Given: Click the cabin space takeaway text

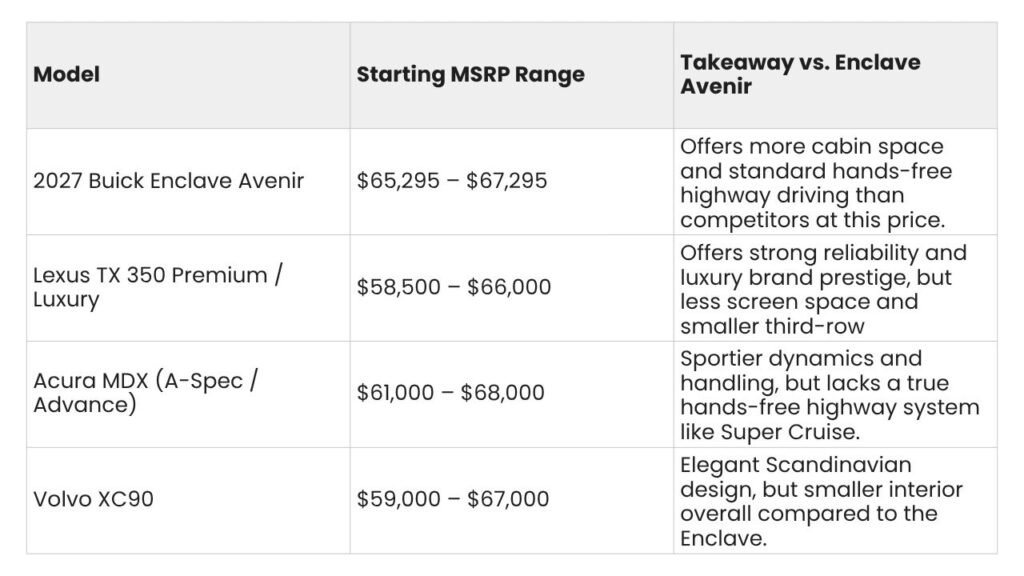Looking at the screenshot, I should click(x=816, y=183).
